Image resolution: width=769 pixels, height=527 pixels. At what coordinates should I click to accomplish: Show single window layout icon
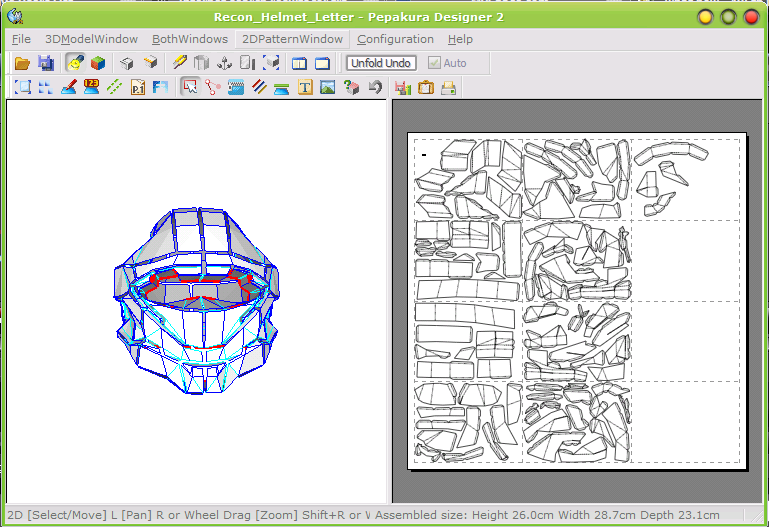click(322, 63)
